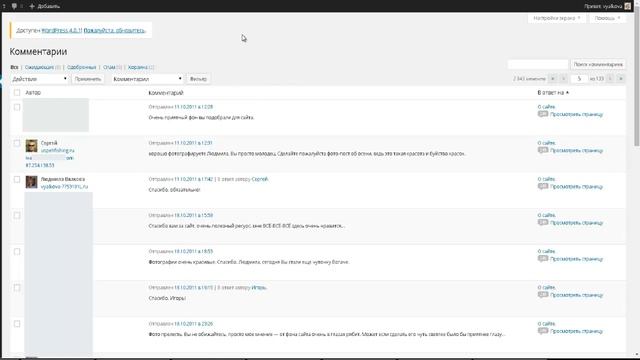Viewport: 640px width, 360px height.
Task: Click the Комментарий column header
Action: [166, 93]
